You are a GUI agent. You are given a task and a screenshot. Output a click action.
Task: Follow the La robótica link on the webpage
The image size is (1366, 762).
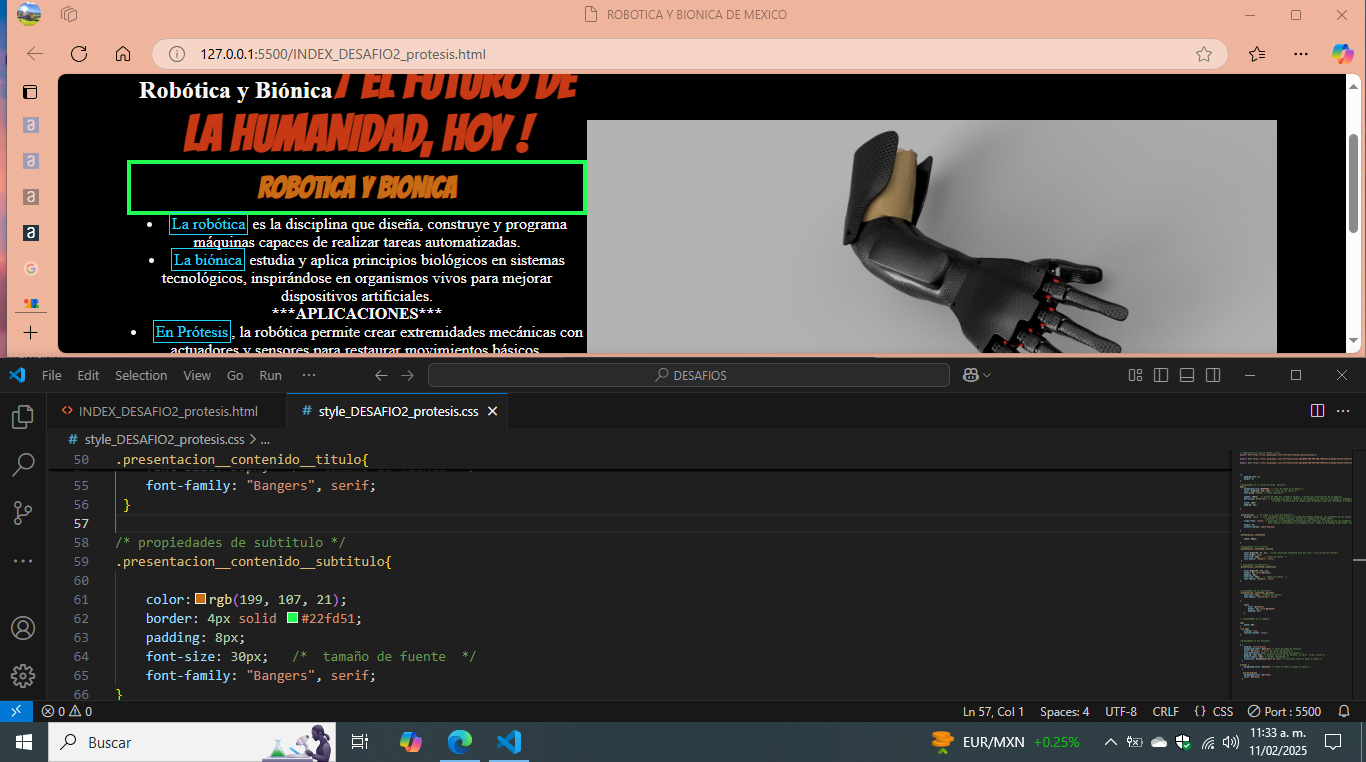(208, 224)
